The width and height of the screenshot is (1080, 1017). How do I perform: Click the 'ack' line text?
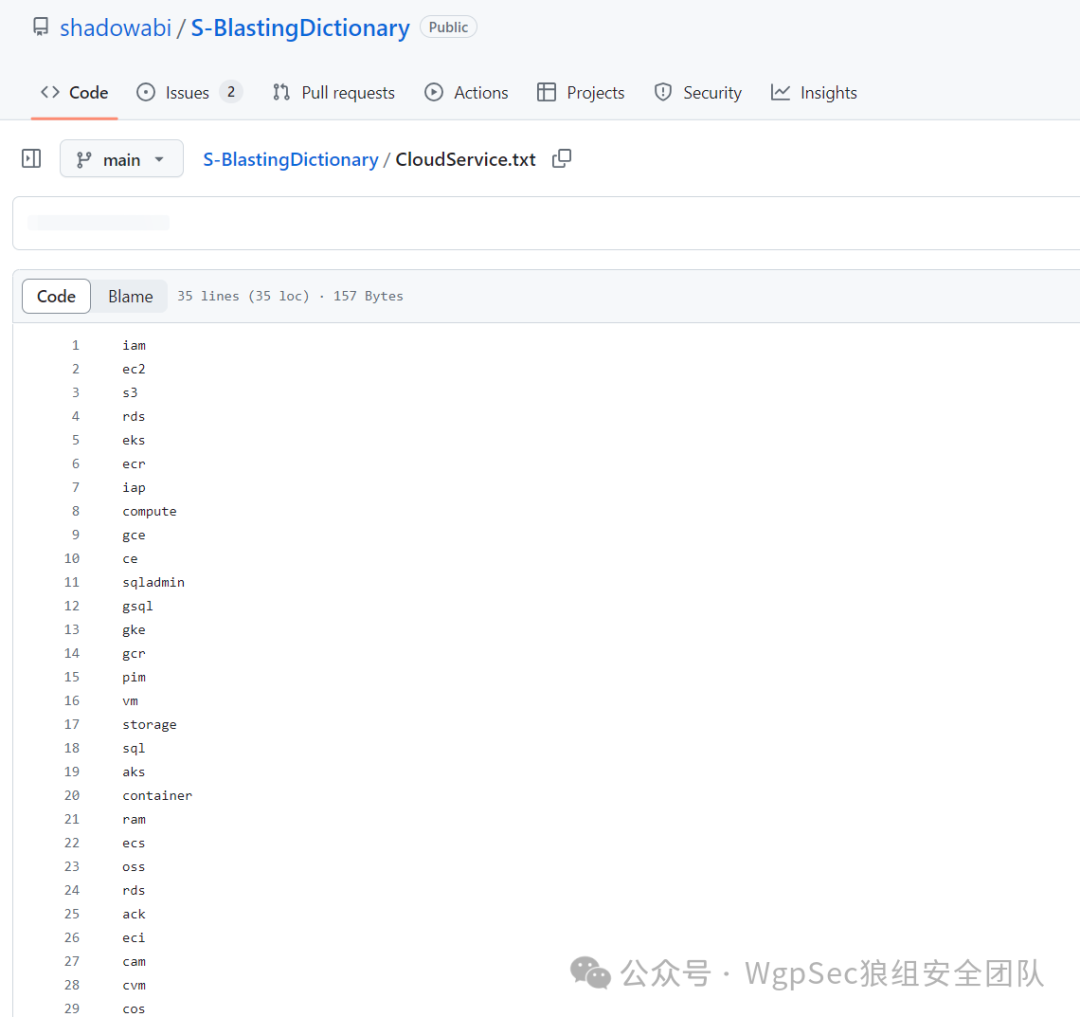(x=134, y=914)
